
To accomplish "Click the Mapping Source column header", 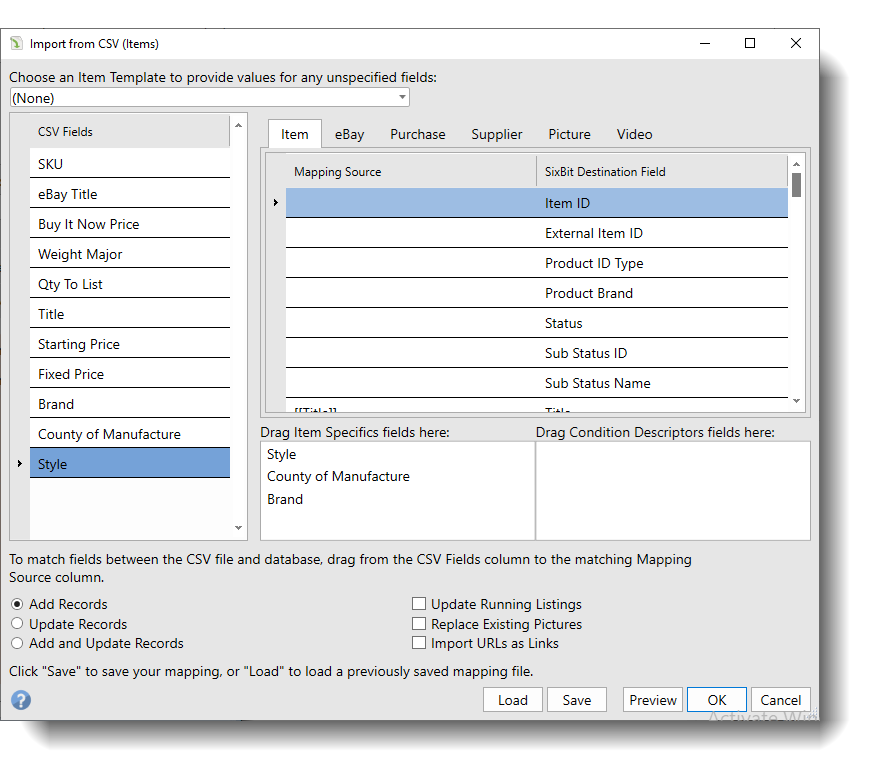I will (x=411, y=171).
